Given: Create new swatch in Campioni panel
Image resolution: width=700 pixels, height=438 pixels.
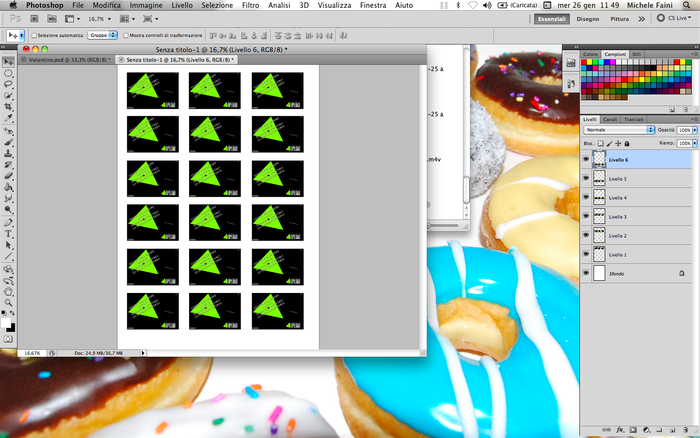Looking at the screenshot, I should (x=672, y=109).
